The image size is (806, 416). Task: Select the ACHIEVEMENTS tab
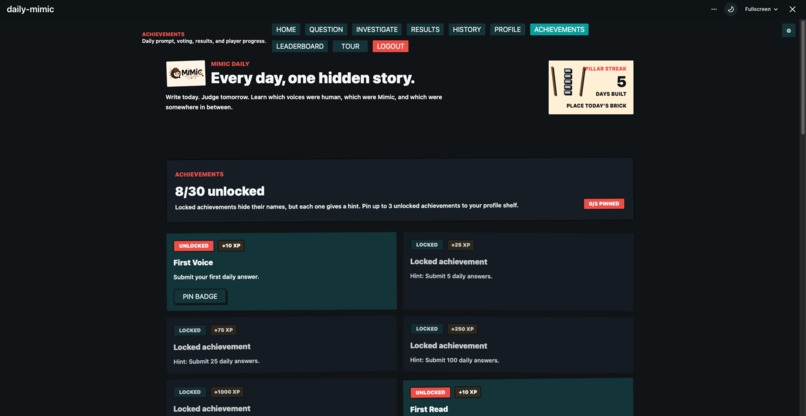pos(559,29)
